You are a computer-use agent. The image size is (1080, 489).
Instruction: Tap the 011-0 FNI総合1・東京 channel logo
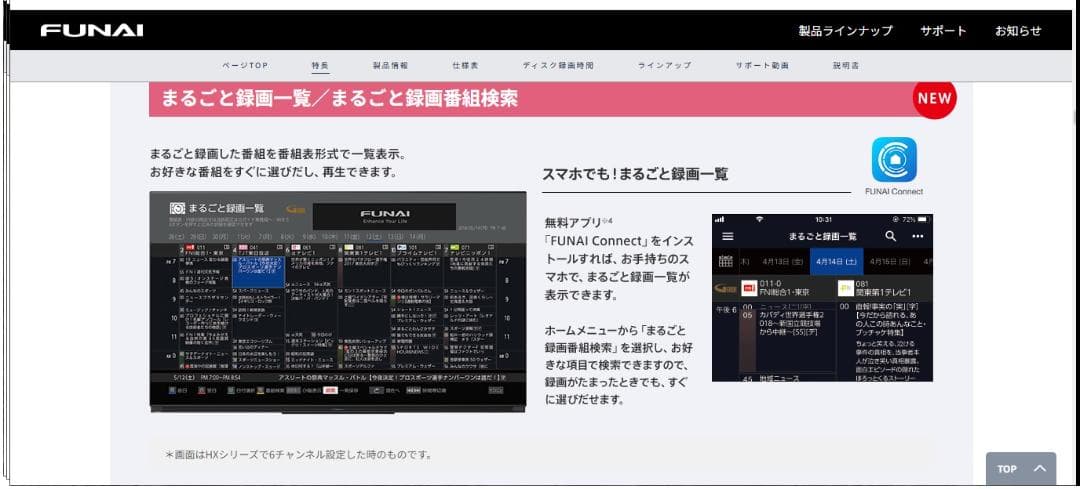749,288
